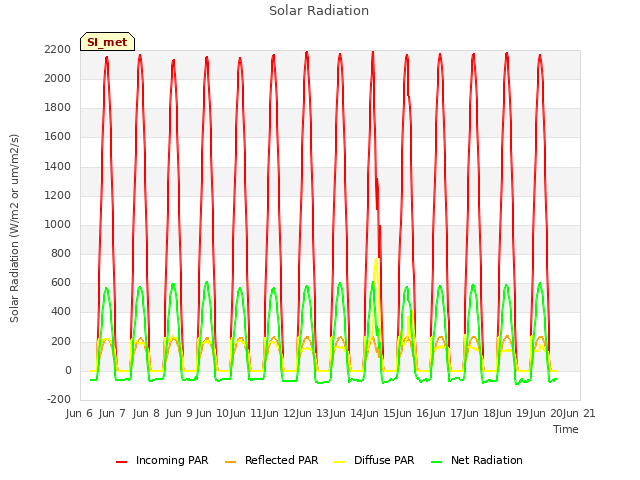
Task: Click the -200 y-axis tick label
Action: tap(59, 400)
